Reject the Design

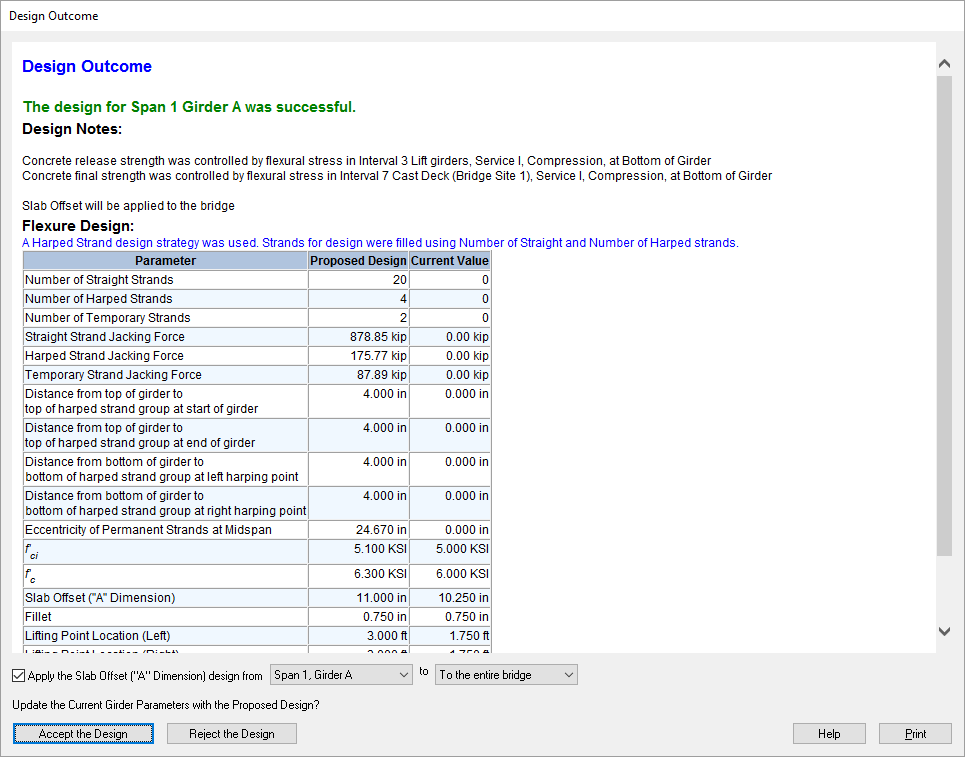pos(232,734)
